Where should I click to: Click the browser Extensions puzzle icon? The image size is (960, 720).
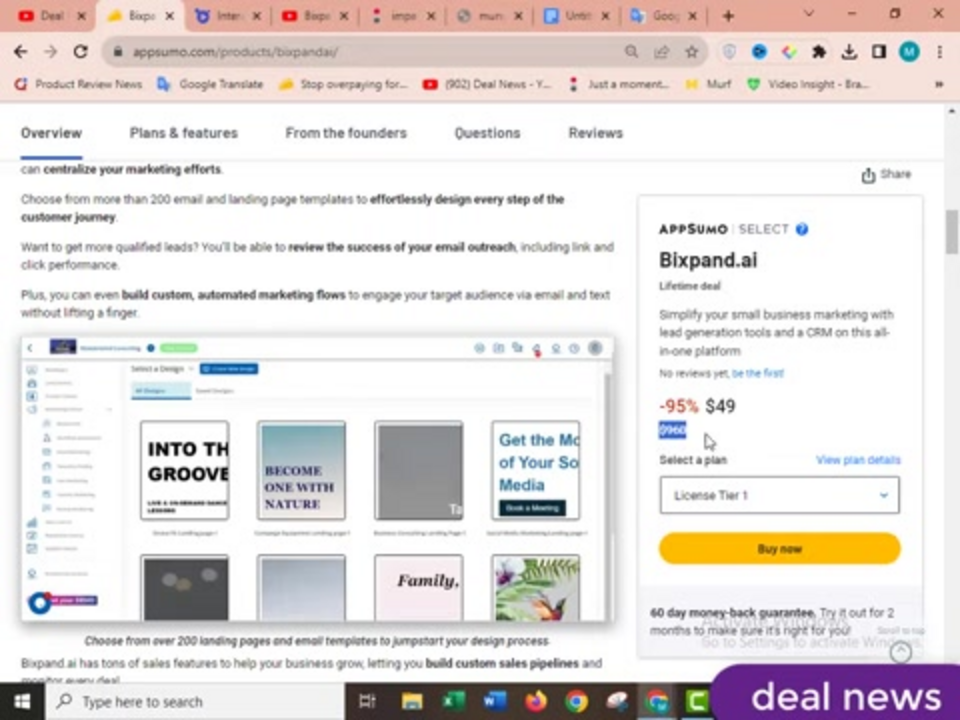tap(819, 51)
